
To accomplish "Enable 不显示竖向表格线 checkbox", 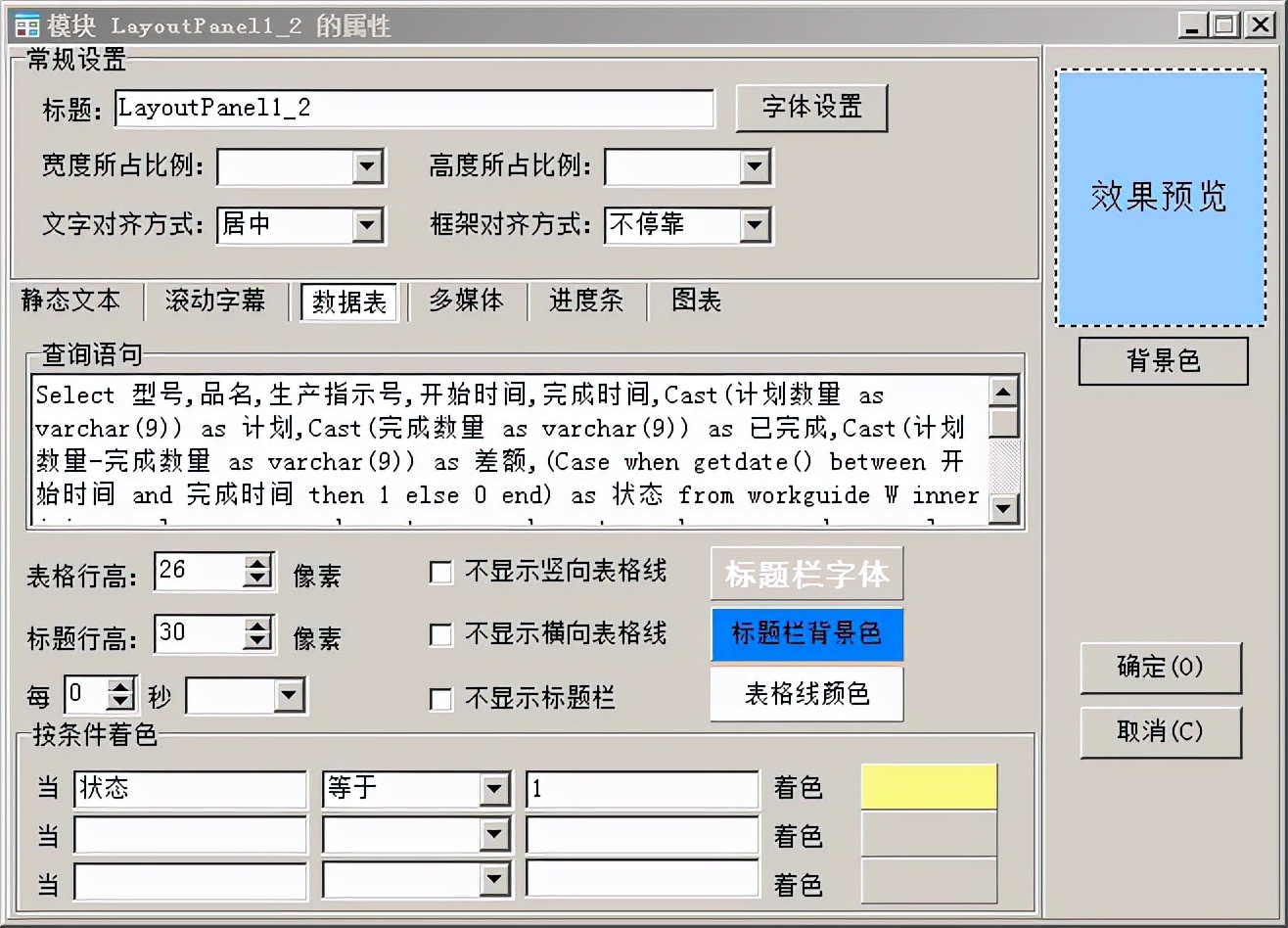I will coord(441,573).
